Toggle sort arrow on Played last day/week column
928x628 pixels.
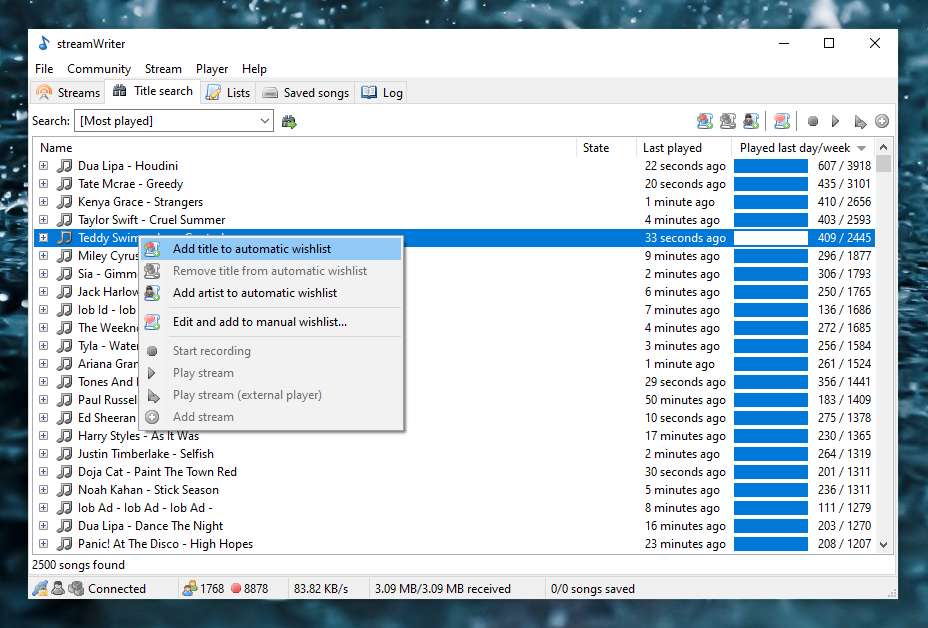click(862, 148)
